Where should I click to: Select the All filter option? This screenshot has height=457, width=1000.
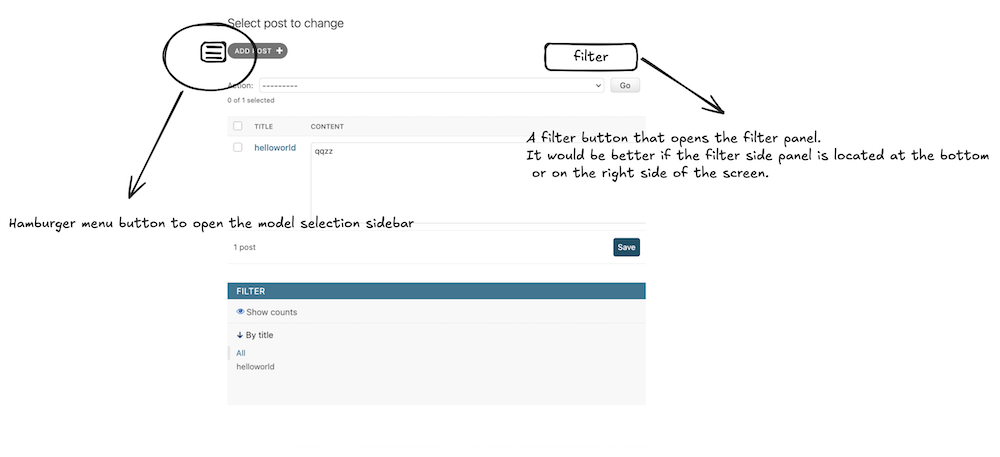click(x=240, y=353)
